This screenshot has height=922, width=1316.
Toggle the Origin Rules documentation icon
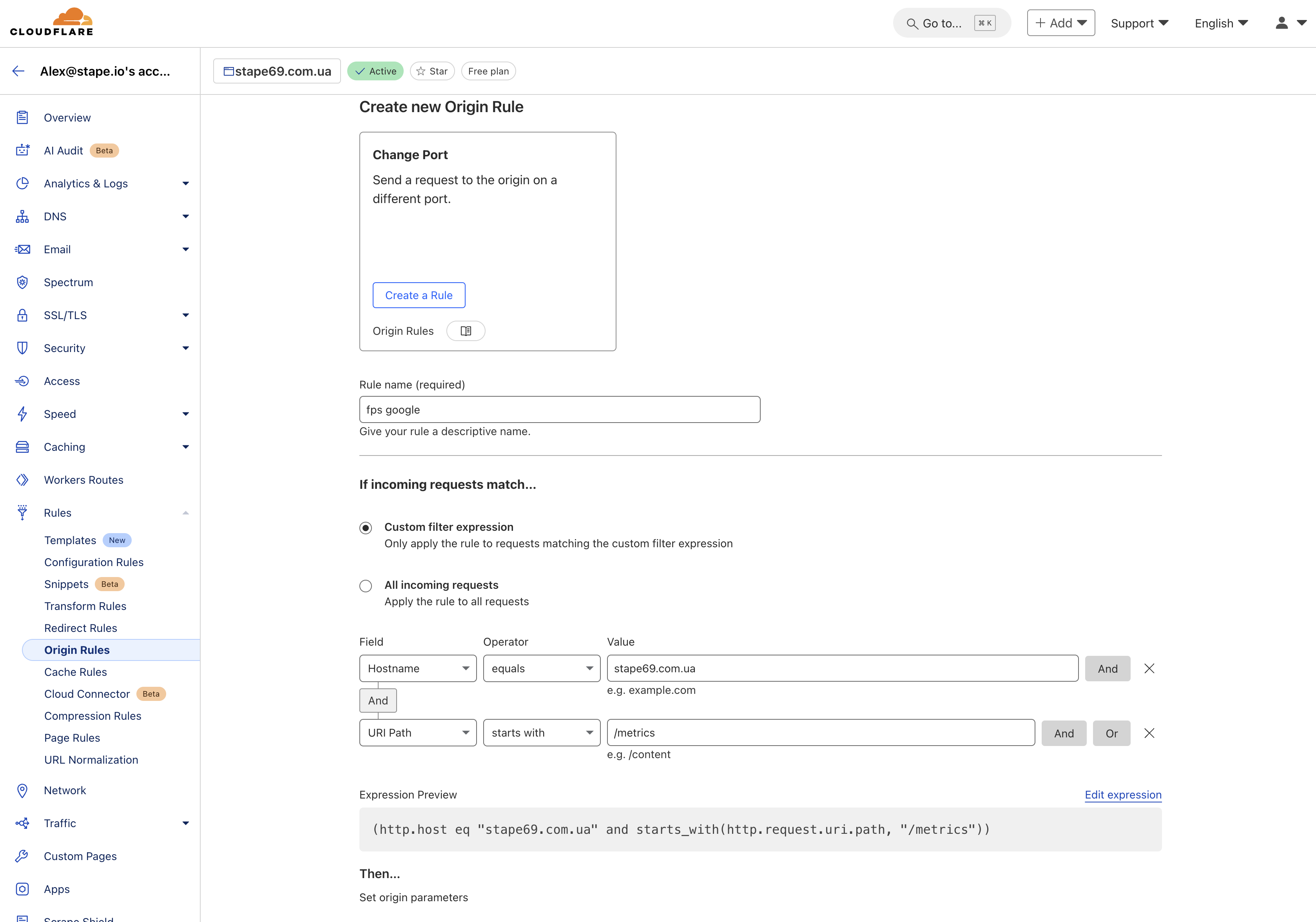tap(466, 330)
